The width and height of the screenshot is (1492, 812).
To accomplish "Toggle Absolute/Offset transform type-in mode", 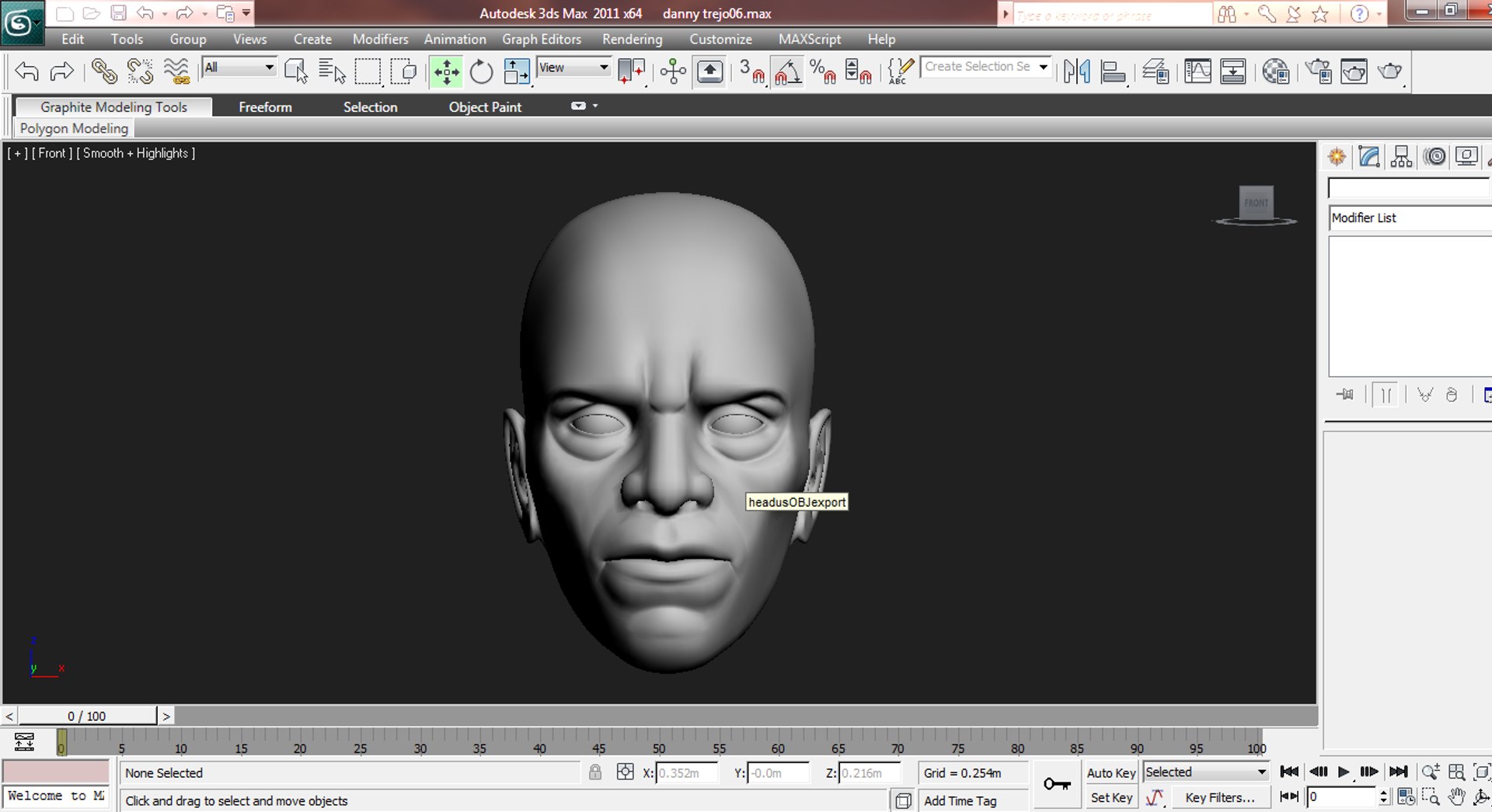I will 625,772.
